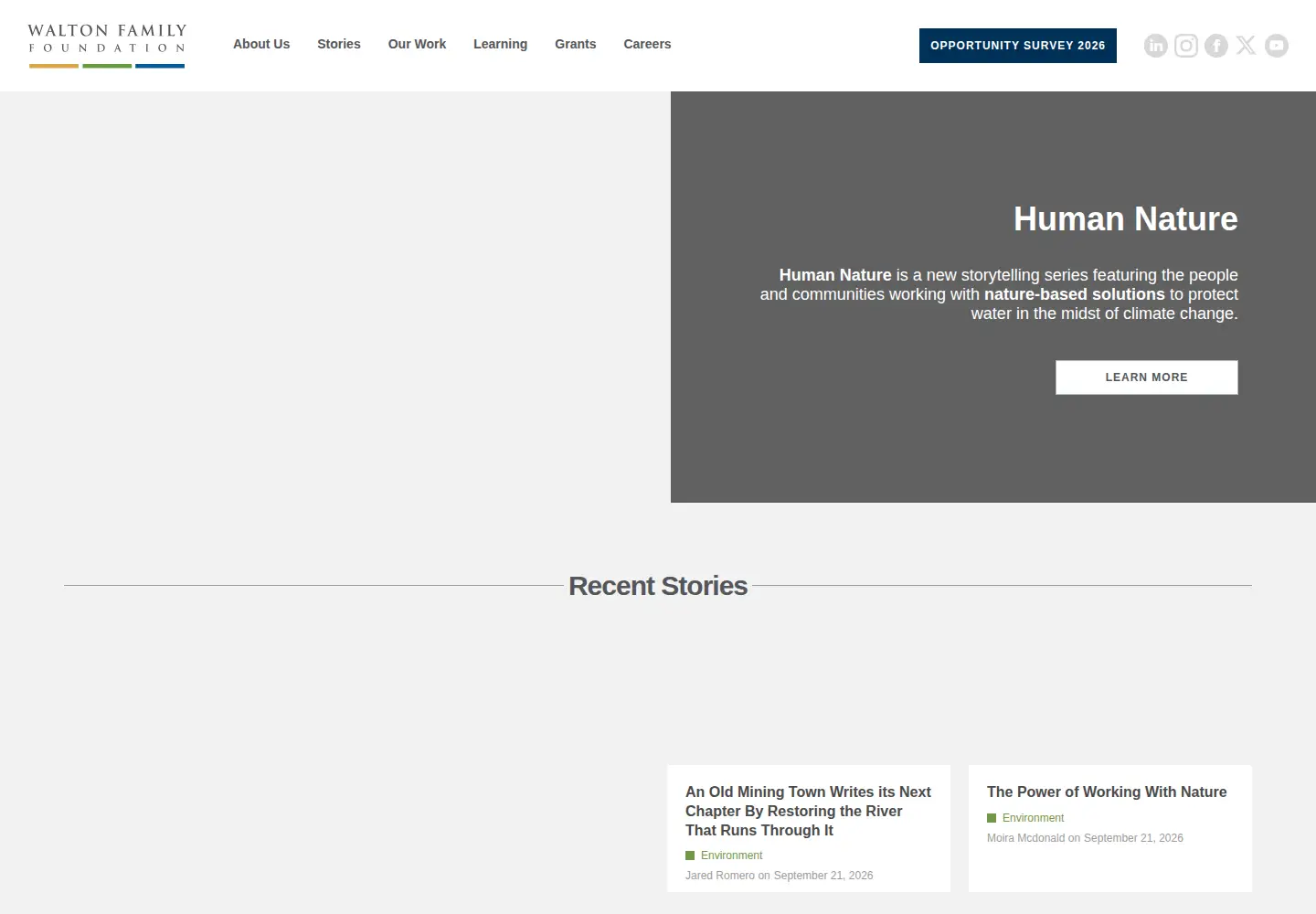Screen dimensions: 1316x914
Task: Click the Opportunity Survey 2026 button
Action: coord(1018,46)
